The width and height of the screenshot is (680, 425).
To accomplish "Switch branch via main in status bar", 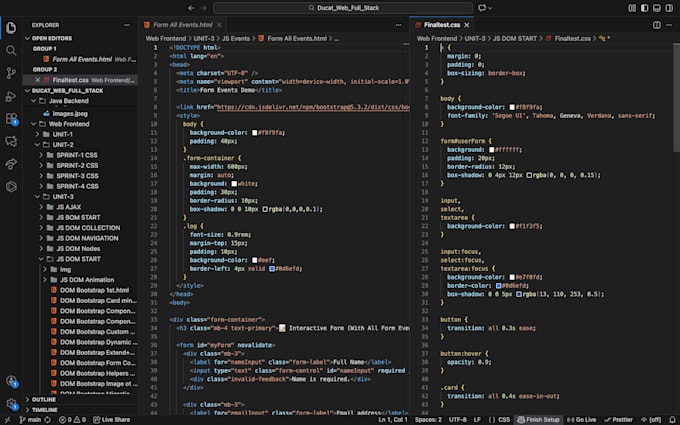I will (x=30, y=420).
